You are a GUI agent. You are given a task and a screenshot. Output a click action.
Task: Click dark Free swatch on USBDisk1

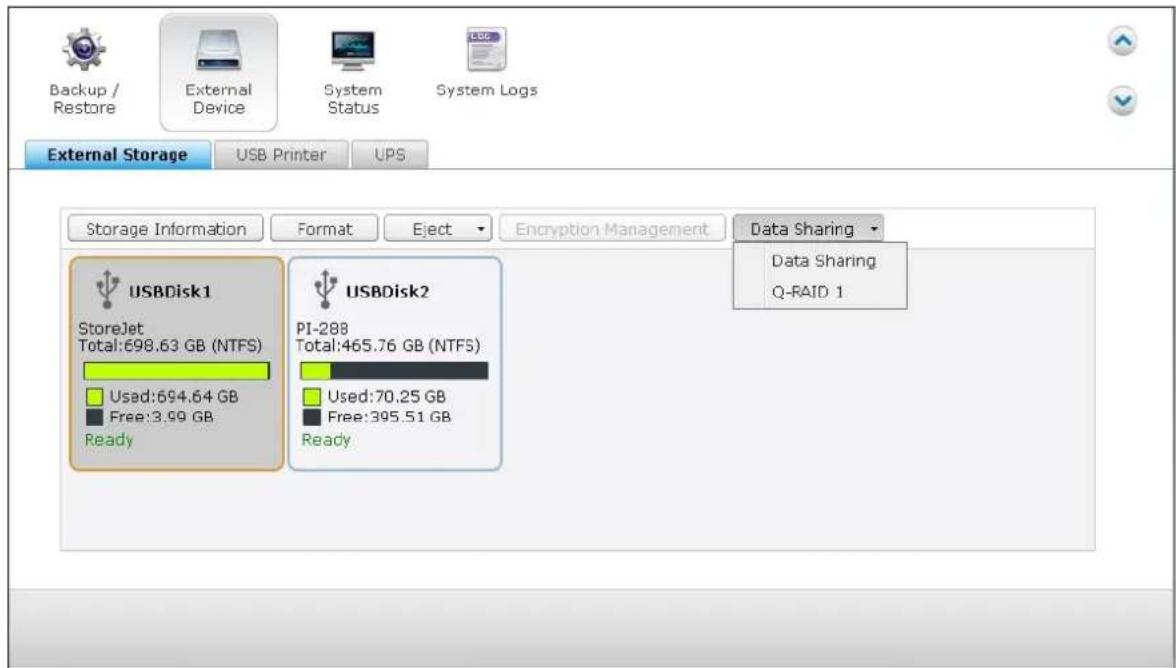click(94, 418)
